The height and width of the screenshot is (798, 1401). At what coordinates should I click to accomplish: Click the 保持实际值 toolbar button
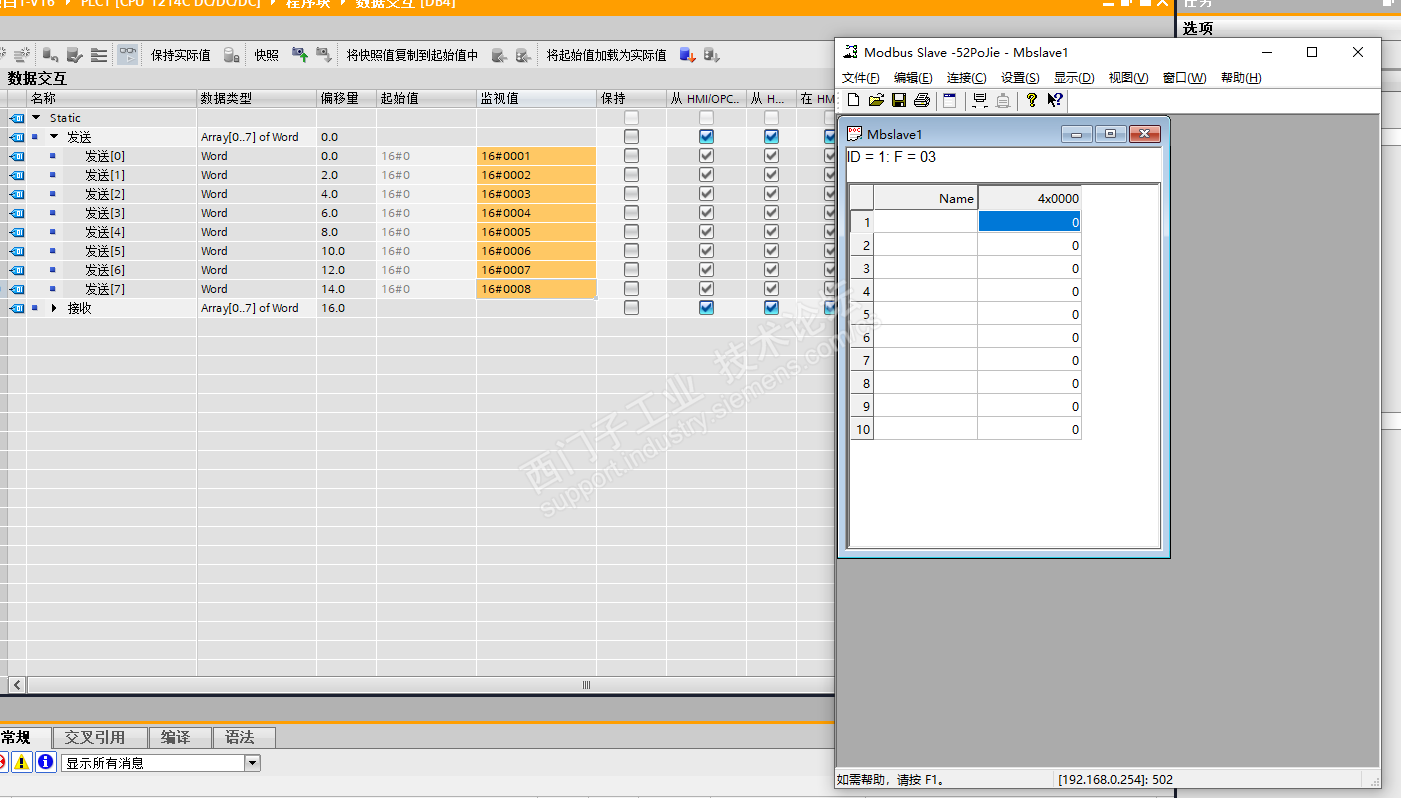[x=181, y=55]
